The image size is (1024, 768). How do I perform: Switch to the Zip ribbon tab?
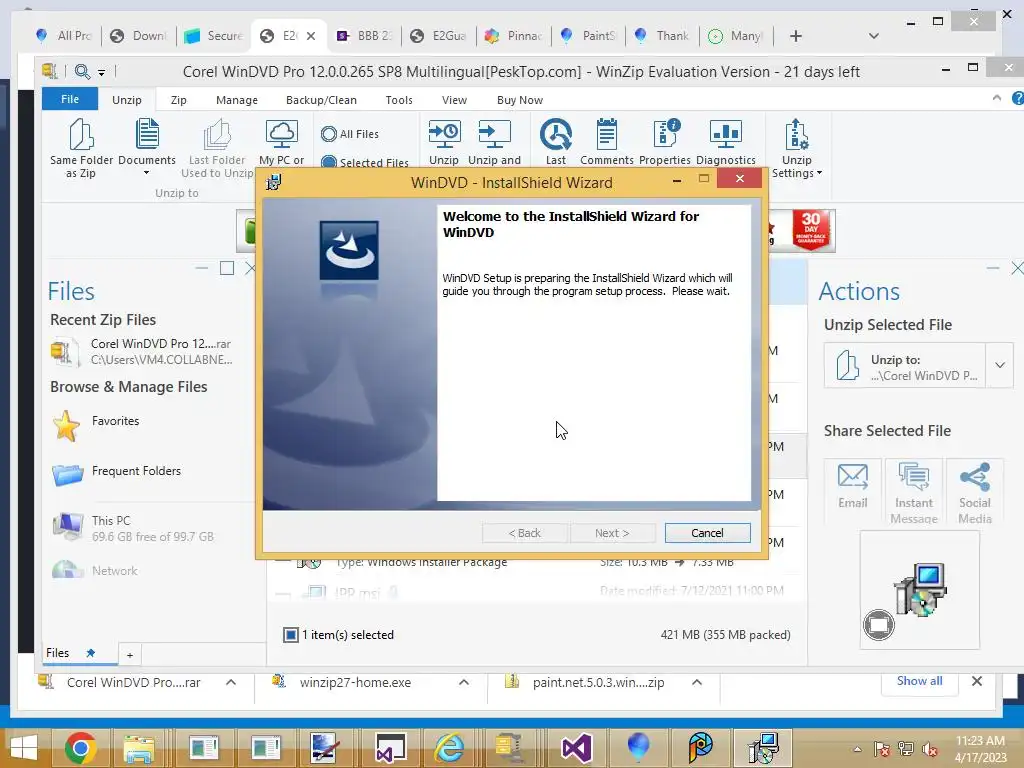(178, 100)
